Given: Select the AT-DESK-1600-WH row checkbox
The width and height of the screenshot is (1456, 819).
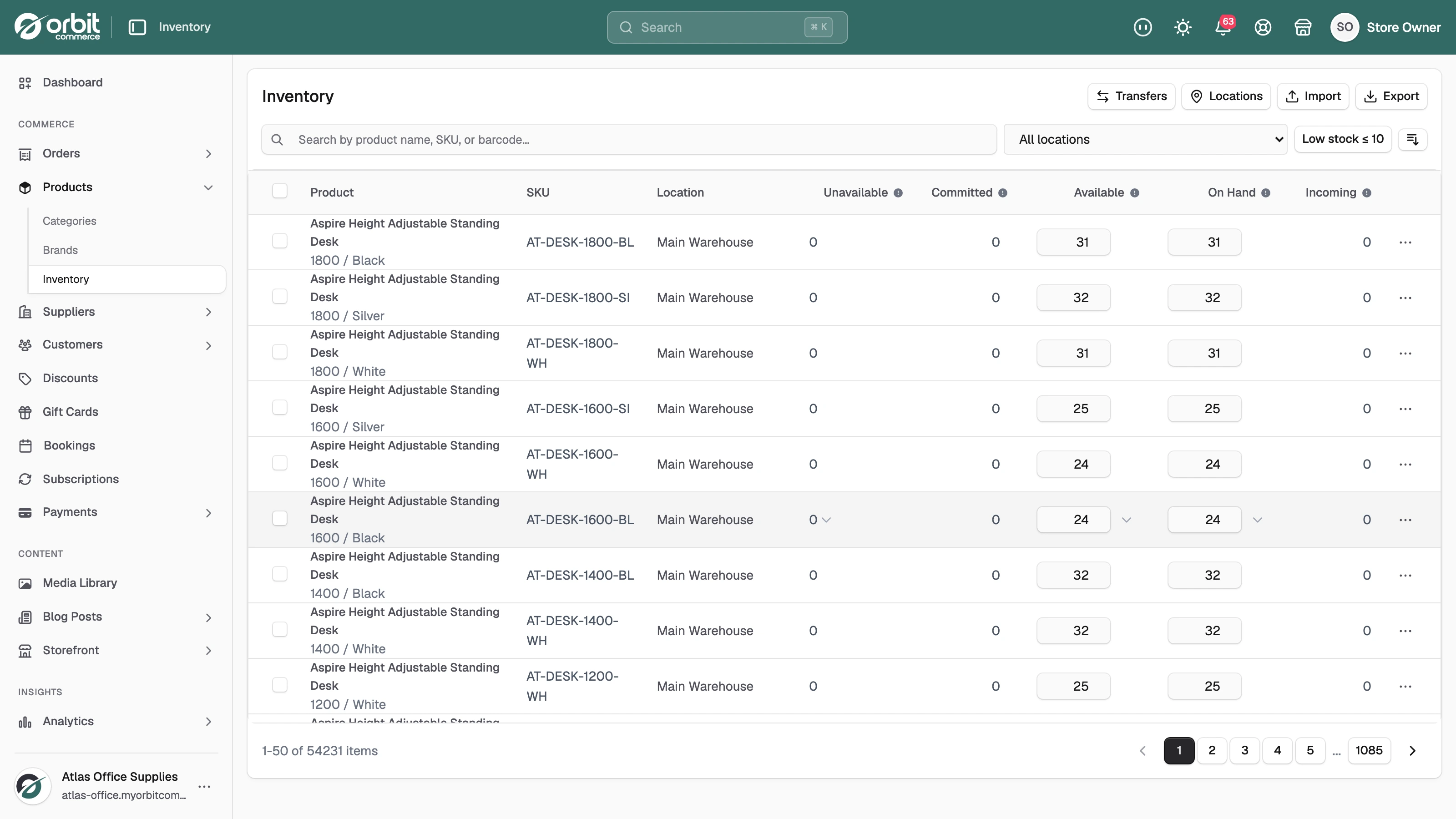Looking at the screenshot, I should coord(280,462).
